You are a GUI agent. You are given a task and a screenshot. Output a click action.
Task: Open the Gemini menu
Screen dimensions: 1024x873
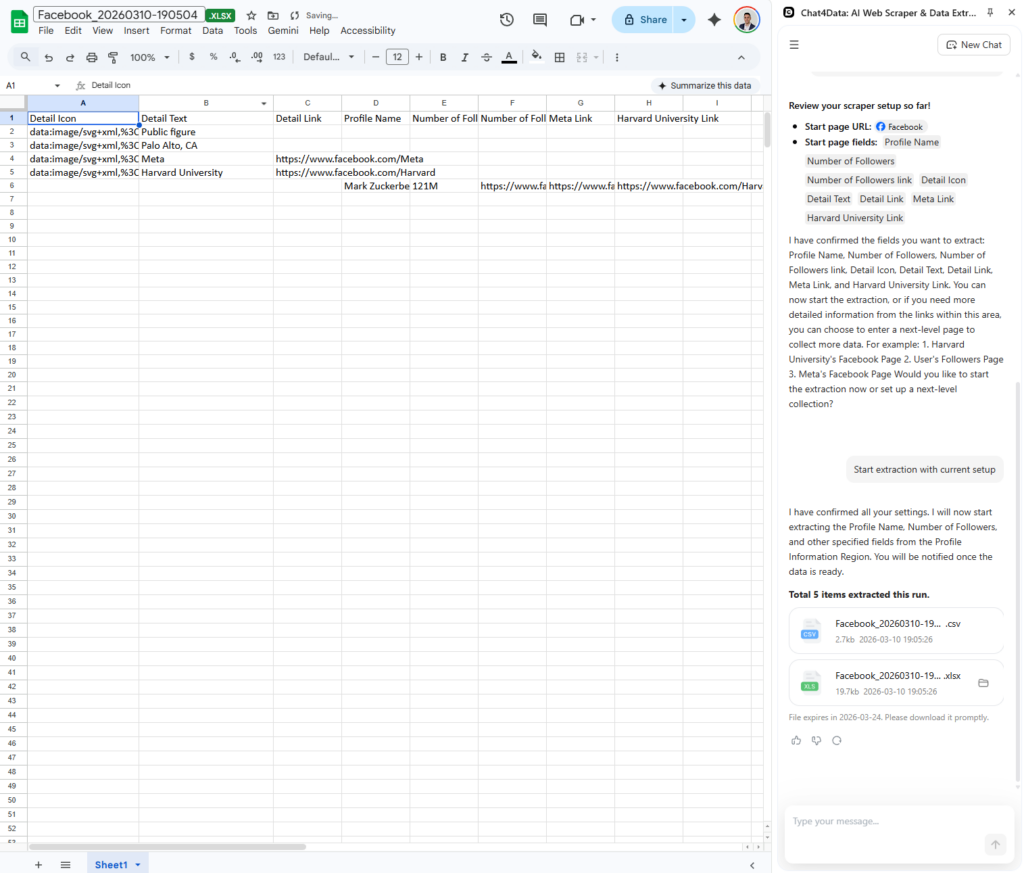click(x=283, y=31)
